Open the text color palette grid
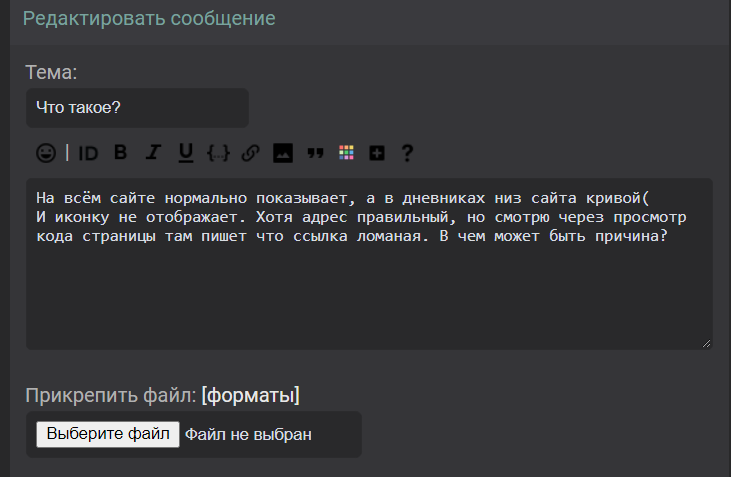 (346, 153)
